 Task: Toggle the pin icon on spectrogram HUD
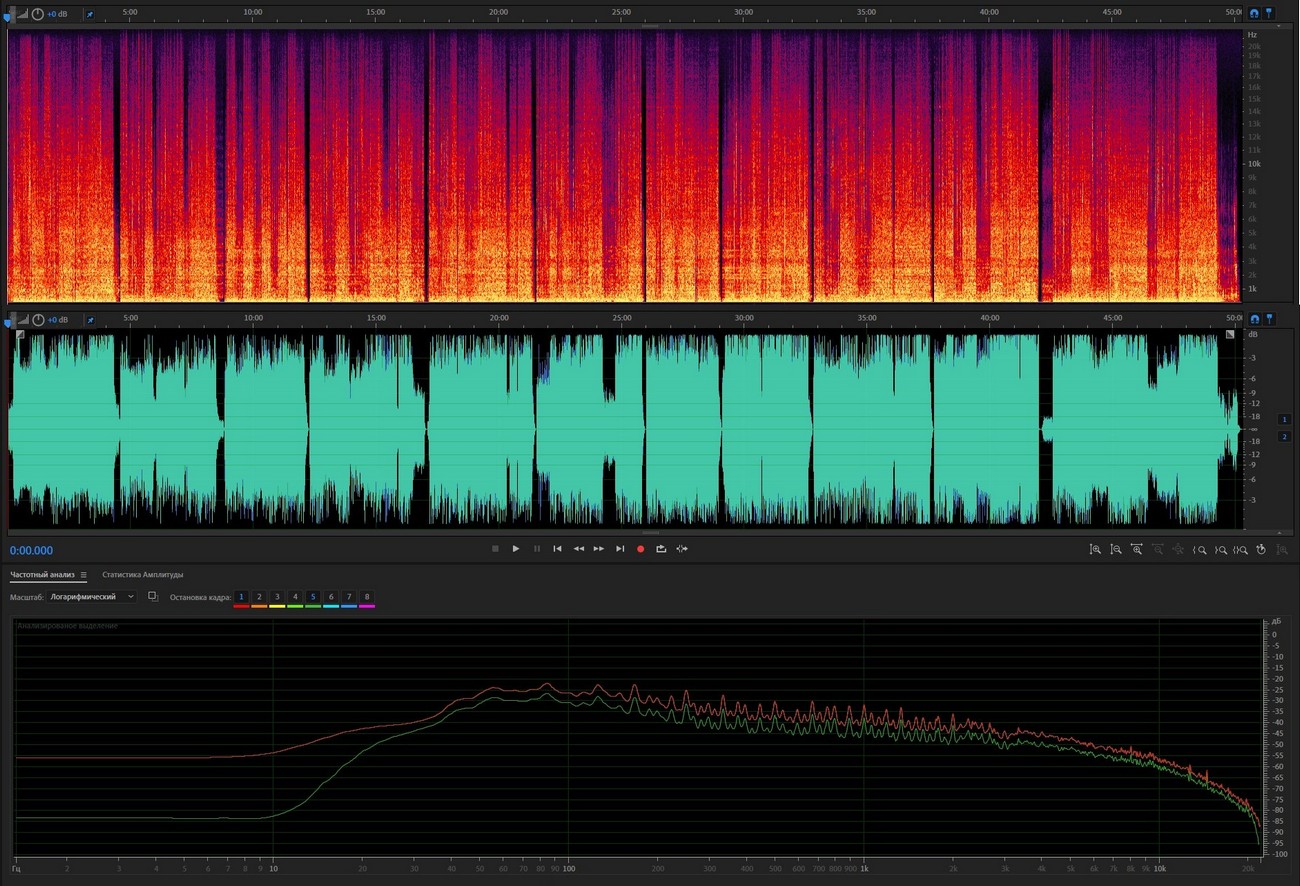click(x=89, y=15)
